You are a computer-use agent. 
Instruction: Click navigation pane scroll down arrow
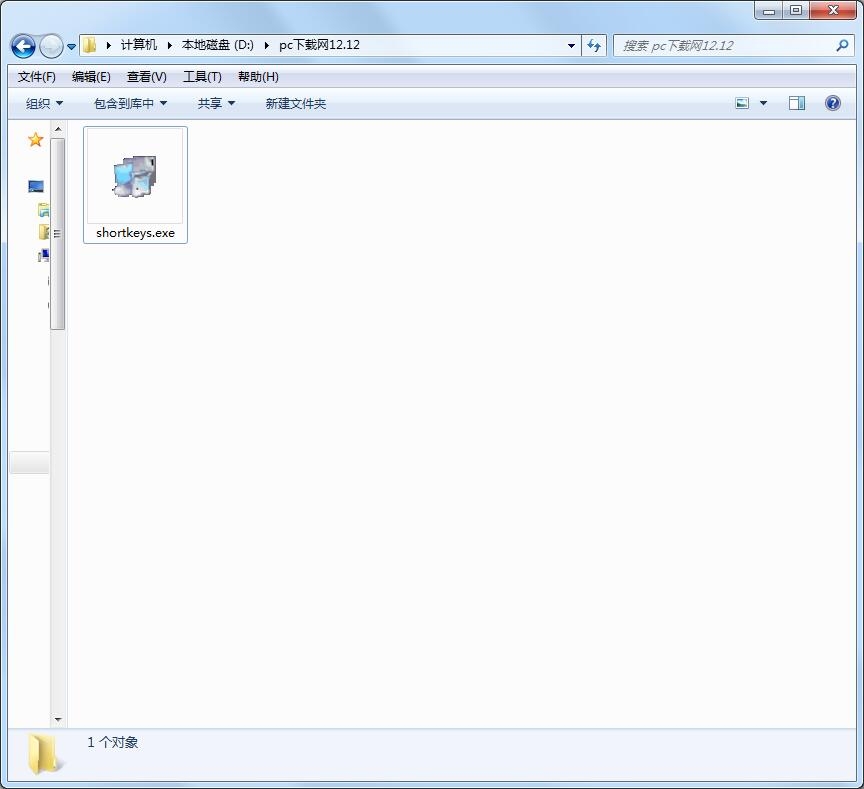[x=58, y=719]
